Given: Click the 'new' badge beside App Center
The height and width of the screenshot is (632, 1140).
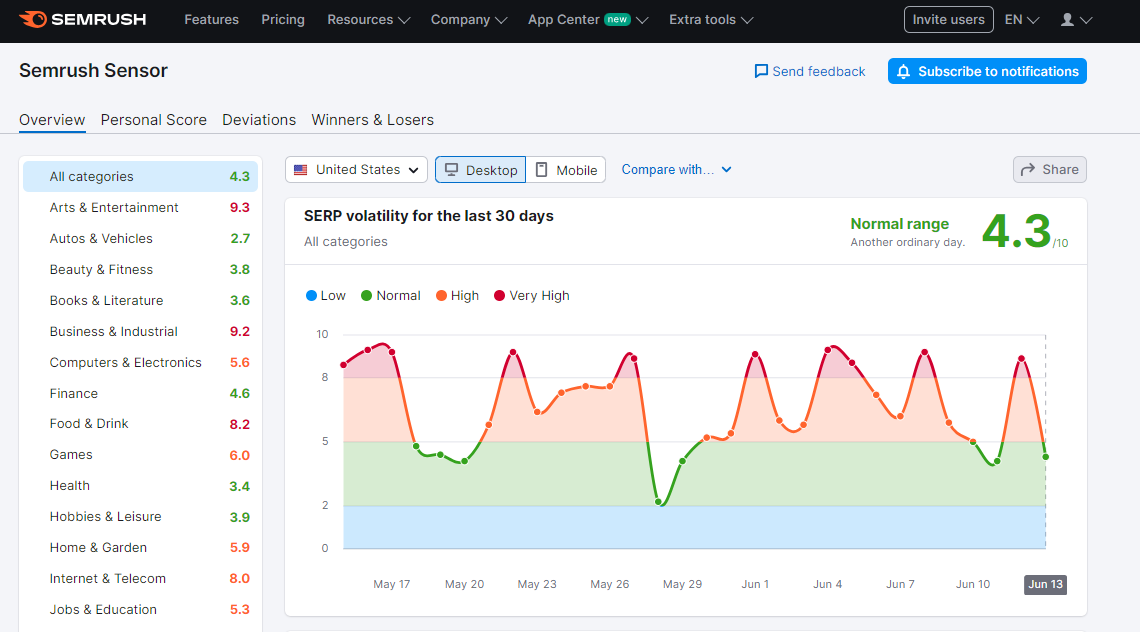Looking at the screenshot, I should click(617, 20).
